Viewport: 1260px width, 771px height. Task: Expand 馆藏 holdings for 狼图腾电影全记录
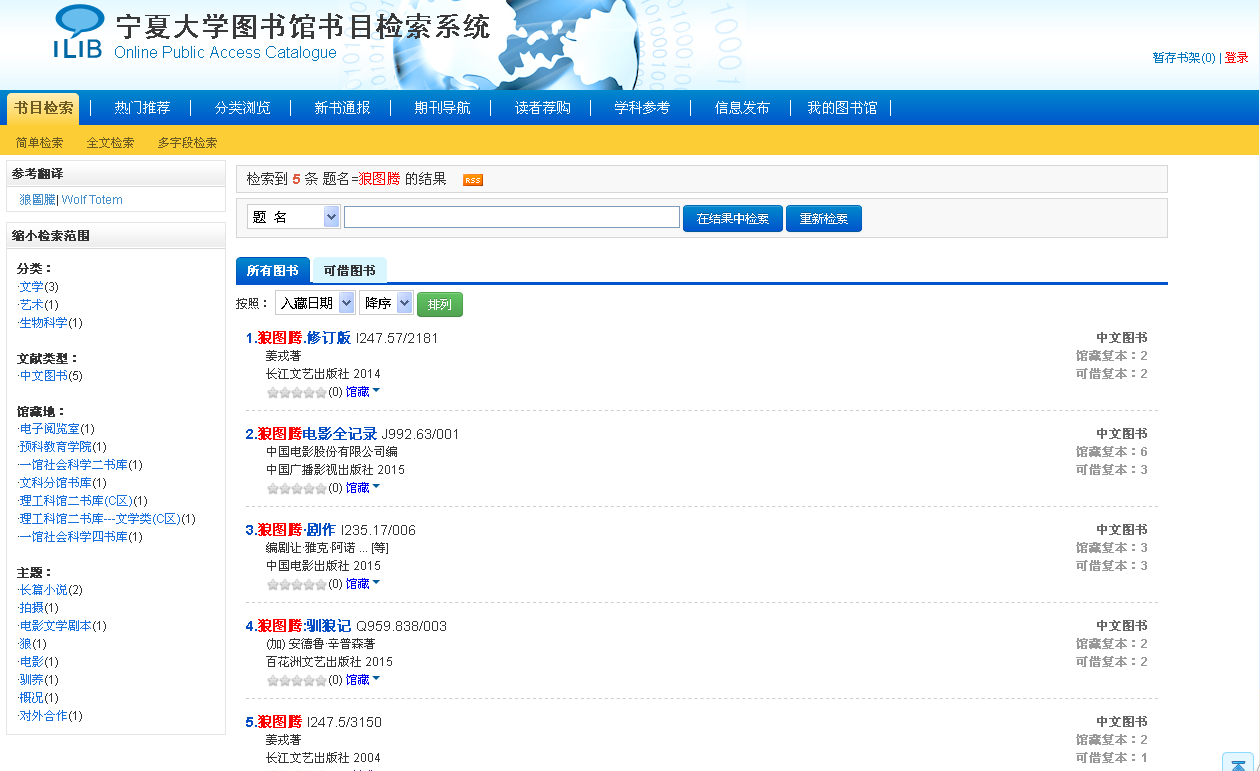tap(363, 488)
